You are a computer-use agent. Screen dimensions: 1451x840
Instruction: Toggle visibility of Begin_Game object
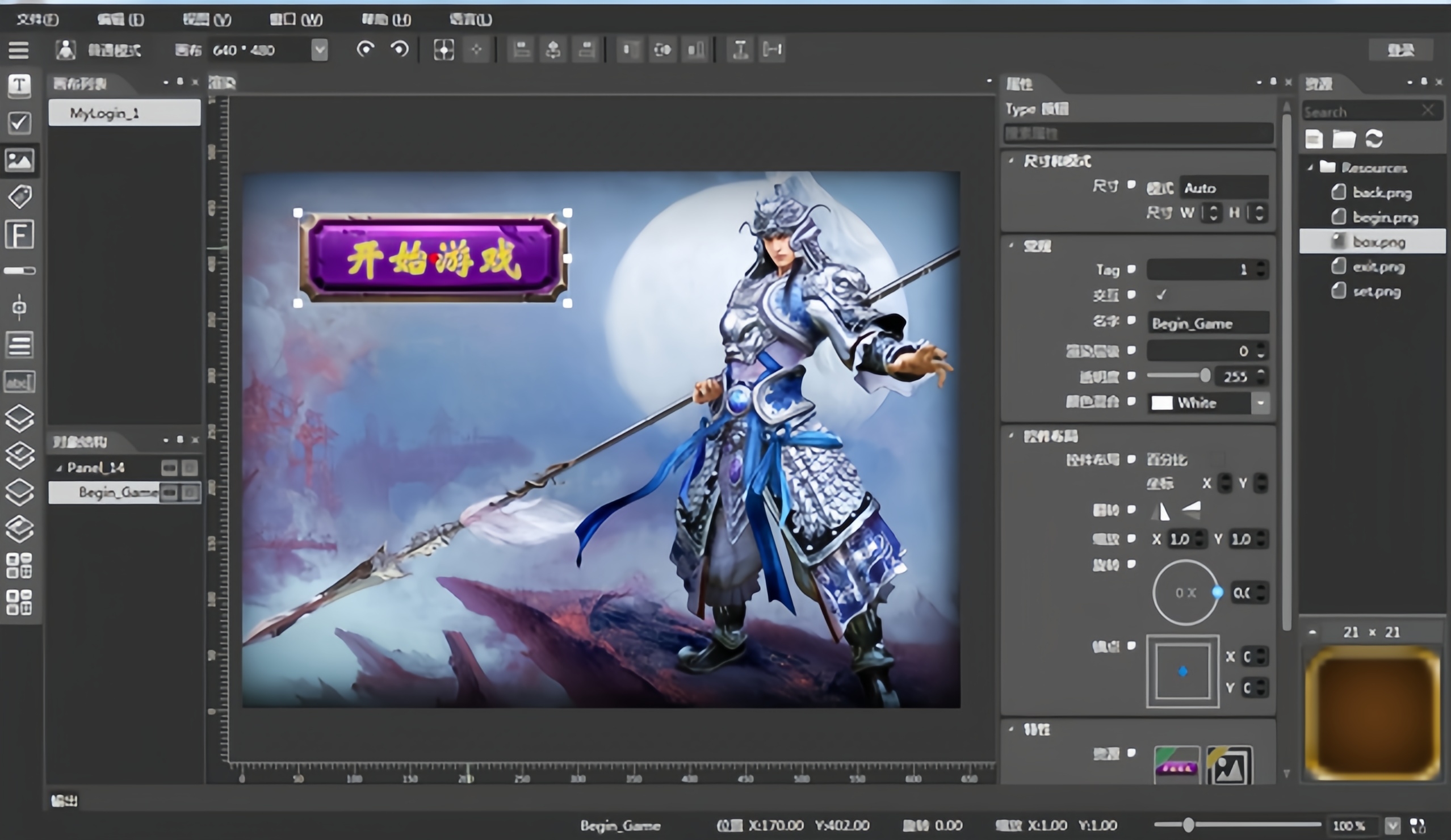pos(169,493)
